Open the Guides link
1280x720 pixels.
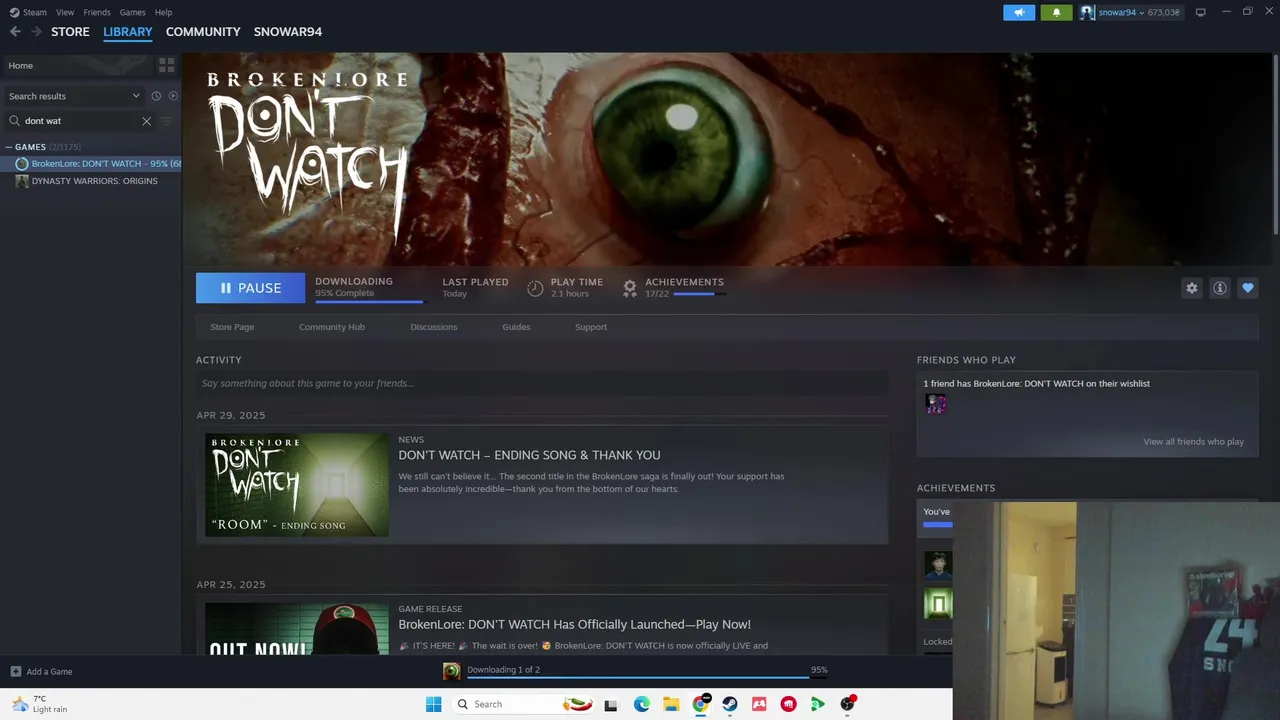tap(516, 327)
